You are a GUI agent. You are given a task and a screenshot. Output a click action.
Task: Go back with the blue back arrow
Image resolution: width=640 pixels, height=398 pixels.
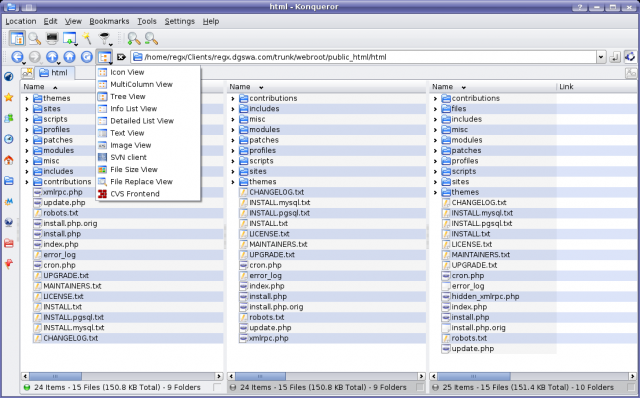pyautogui.click(x=17, y=57)
